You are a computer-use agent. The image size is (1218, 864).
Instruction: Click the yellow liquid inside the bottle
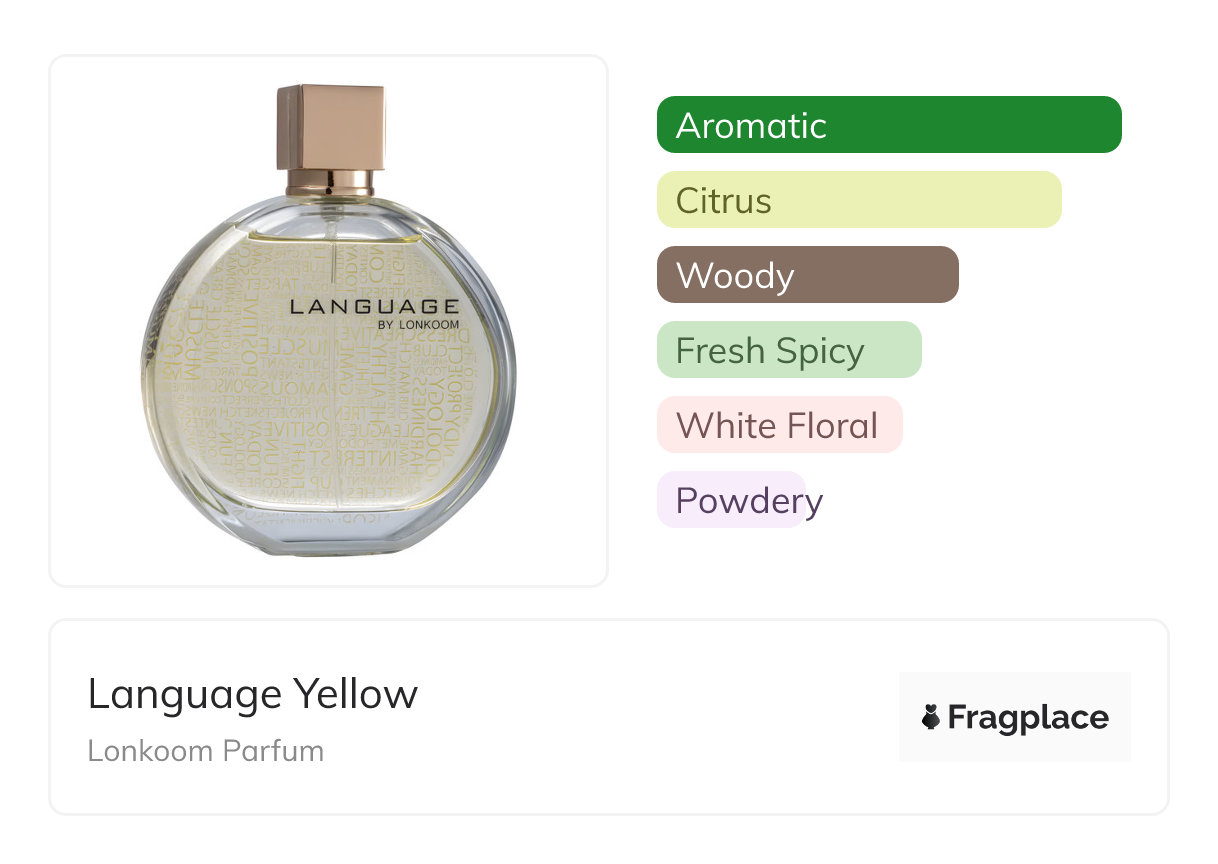coord(400,400)
